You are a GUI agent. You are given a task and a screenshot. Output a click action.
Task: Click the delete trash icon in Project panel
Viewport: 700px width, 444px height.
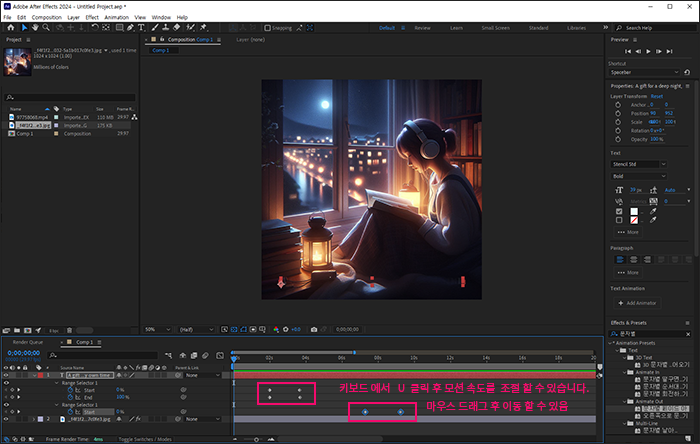(69, 331)
